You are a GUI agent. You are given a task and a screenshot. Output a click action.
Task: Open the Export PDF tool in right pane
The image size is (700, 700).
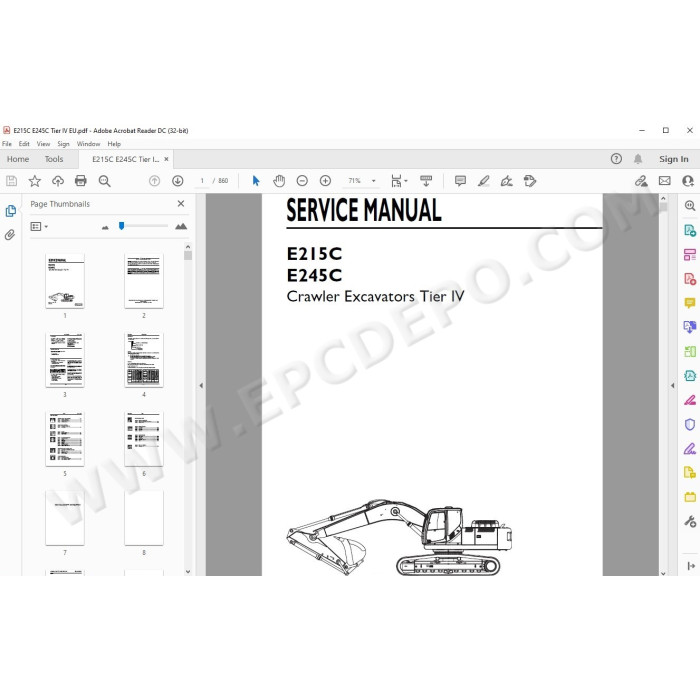click(x=690, y=231)
